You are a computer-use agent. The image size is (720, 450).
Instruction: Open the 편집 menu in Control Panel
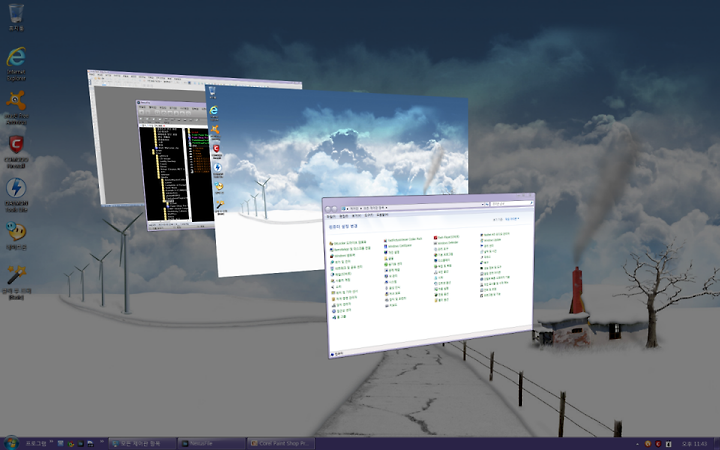(x=343, y=216)
